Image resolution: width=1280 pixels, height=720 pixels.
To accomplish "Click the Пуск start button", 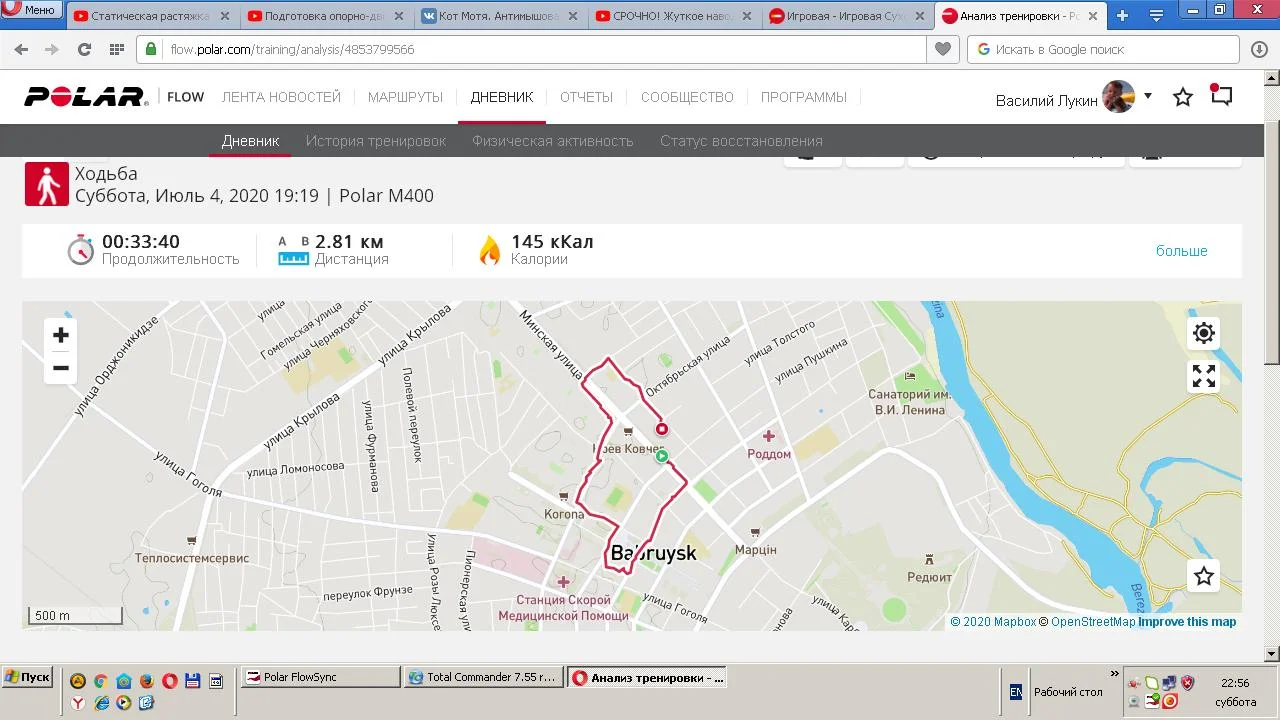I will click(x=27, y=677).
